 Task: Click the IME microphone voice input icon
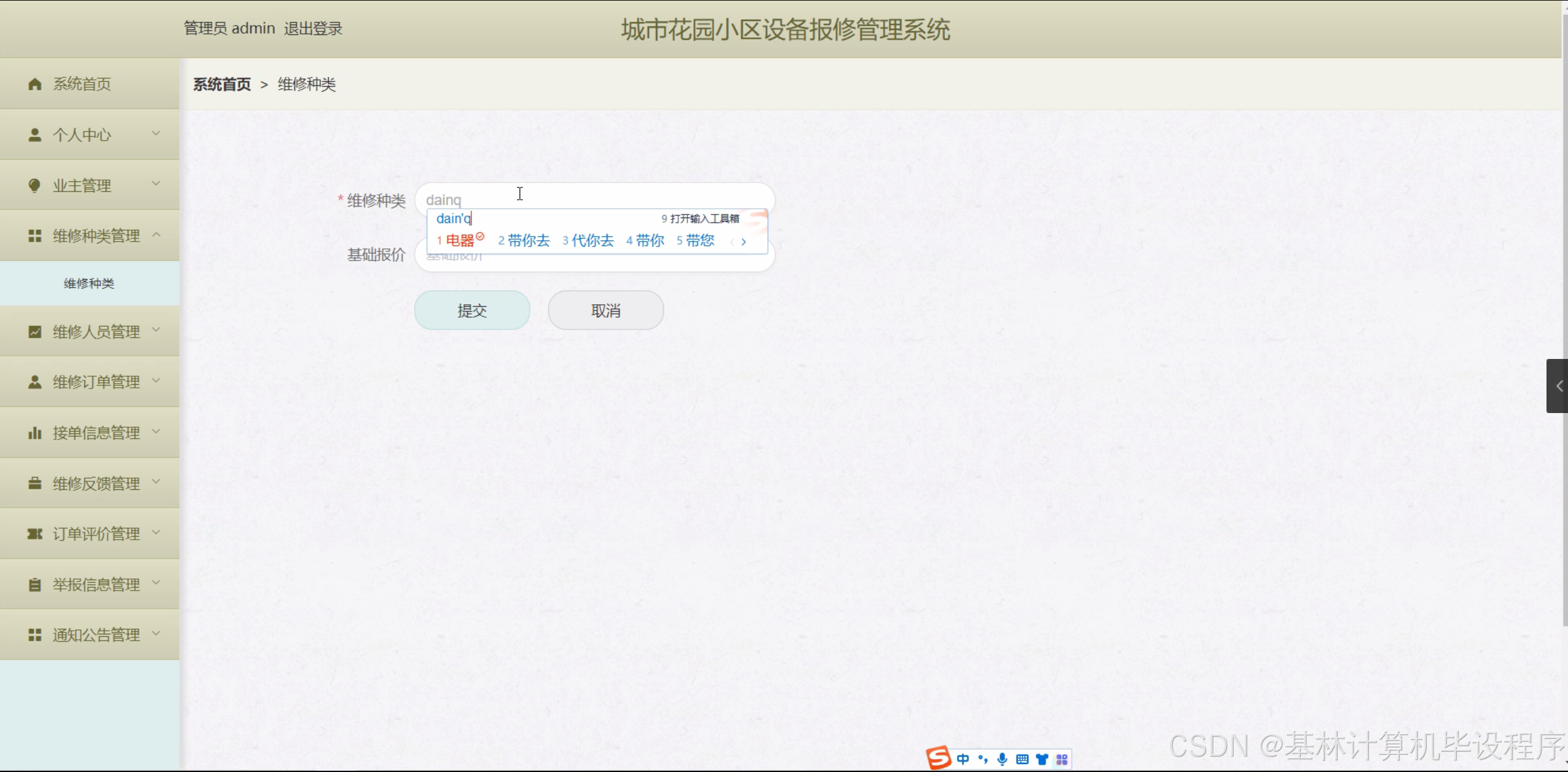[1003, 759]
